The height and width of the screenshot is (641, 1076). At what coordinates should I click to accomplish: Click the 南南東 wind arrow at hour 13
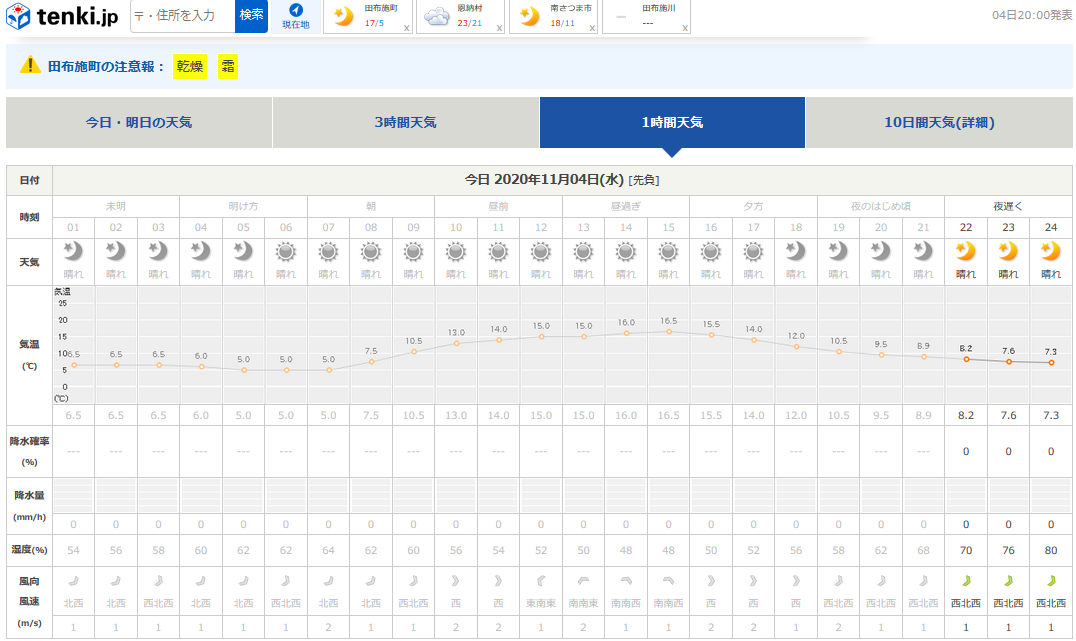pyautogui.click(x=583, y=581)
